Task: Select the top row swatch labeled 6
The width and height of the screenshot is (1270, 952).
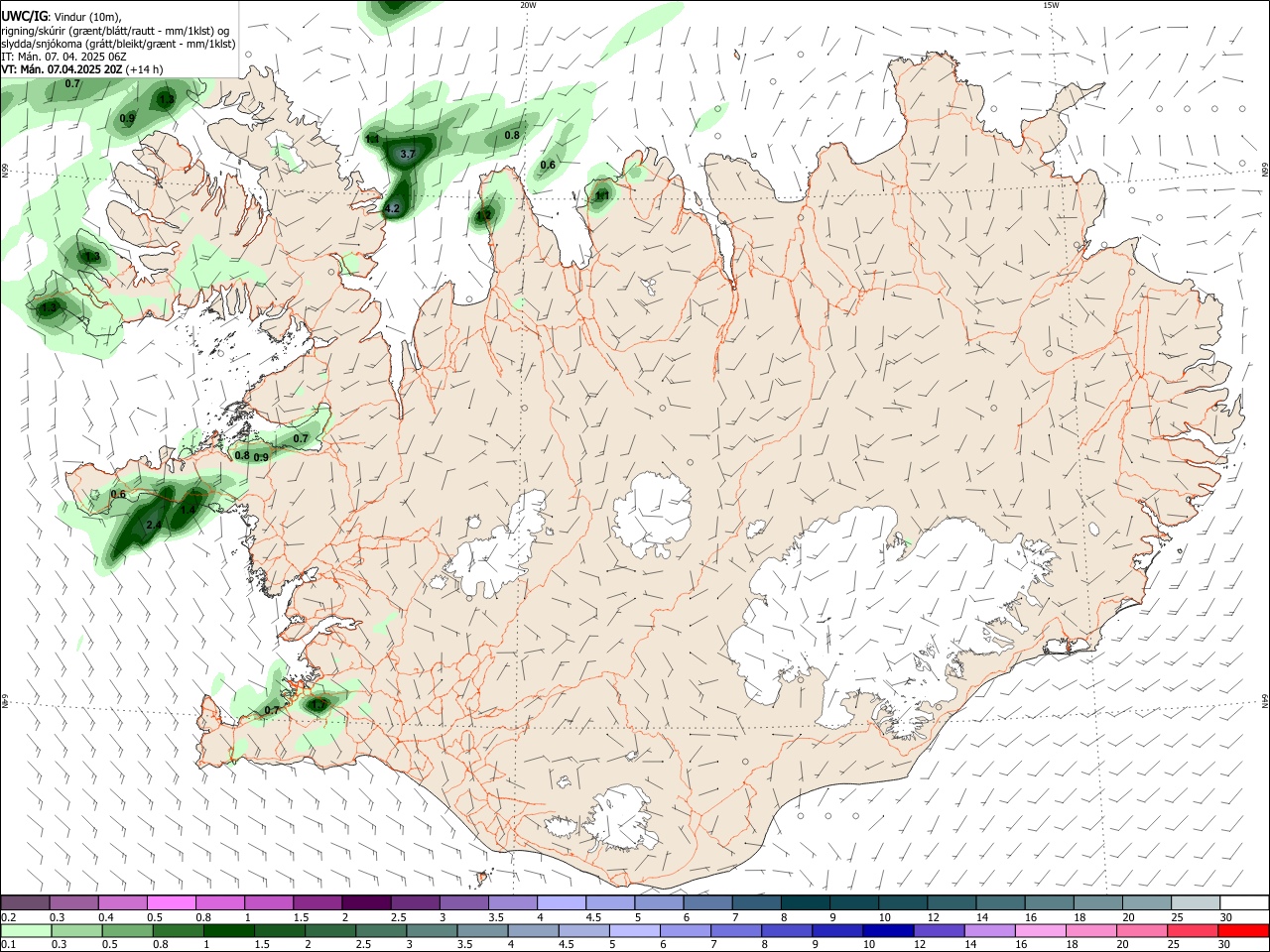Action: (x=706, y=902)
